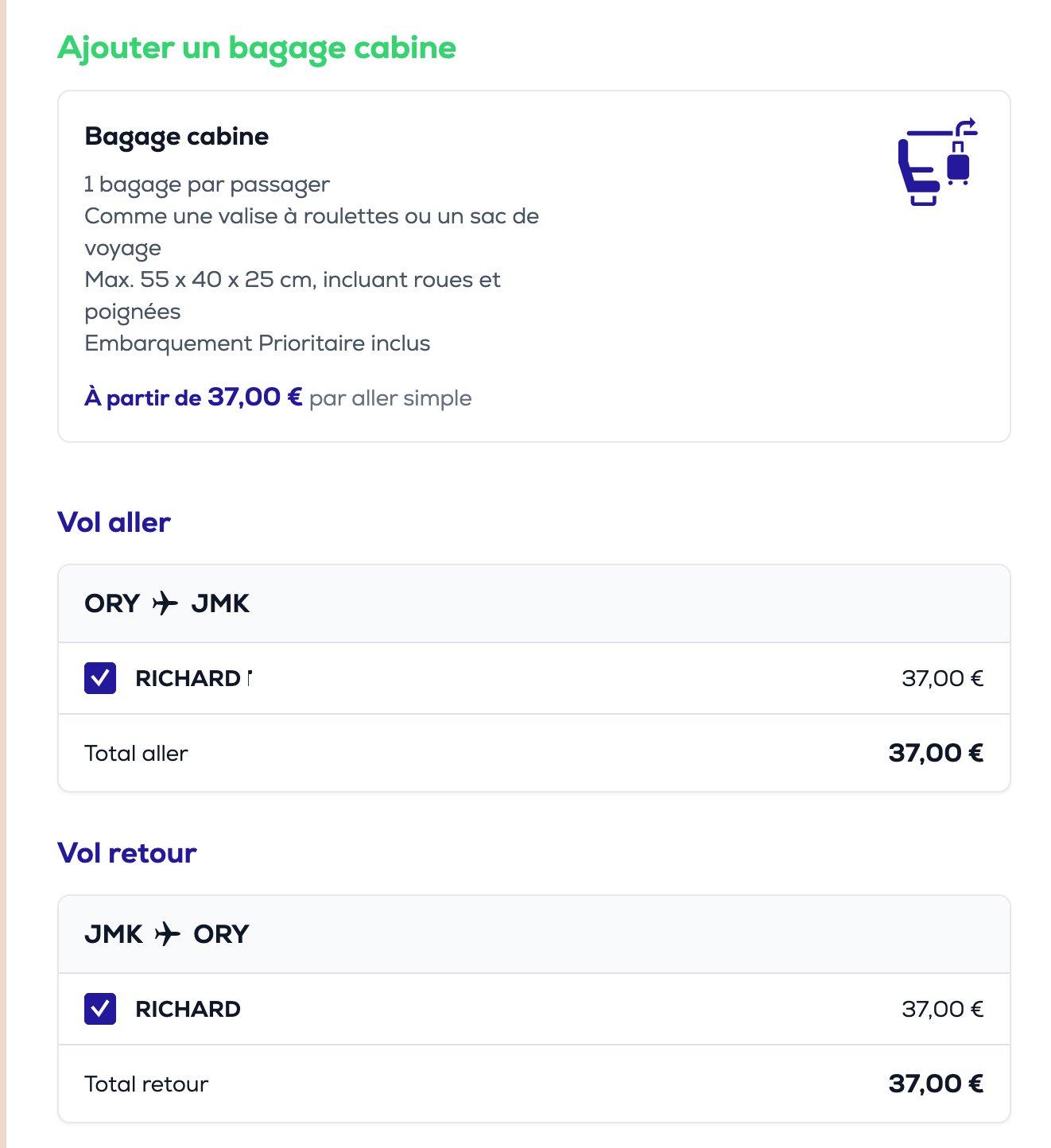This screenshot has height=1148, width=1051.
Task: Click the 'Max. 55 x 40 x 25 cm' dimensions text
Action: (198, 280)
